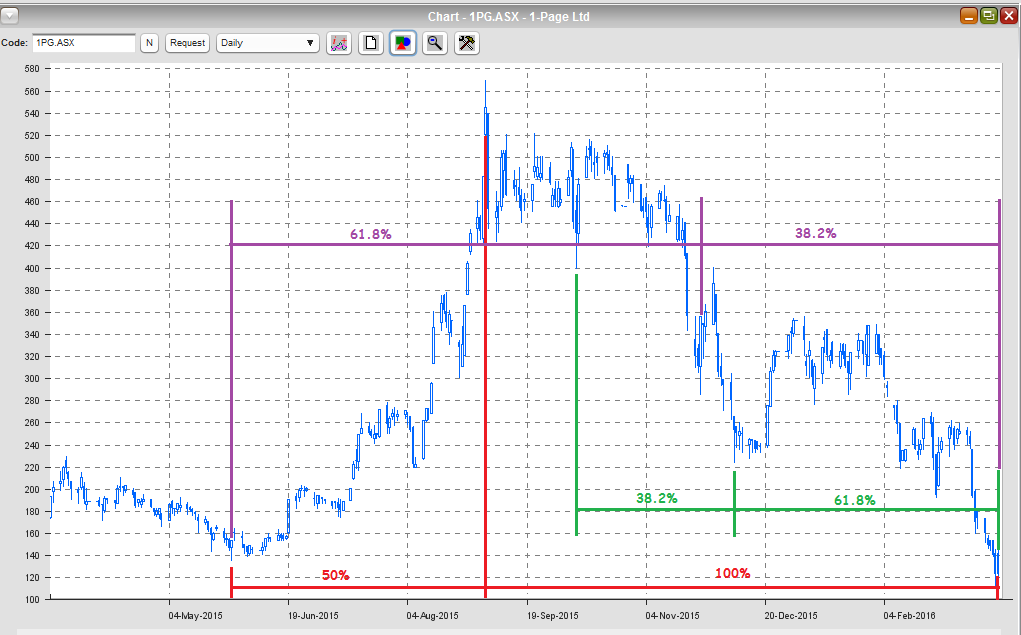
Task: Click the 04-May-2015 date axis label
Action: click(195, 615)
